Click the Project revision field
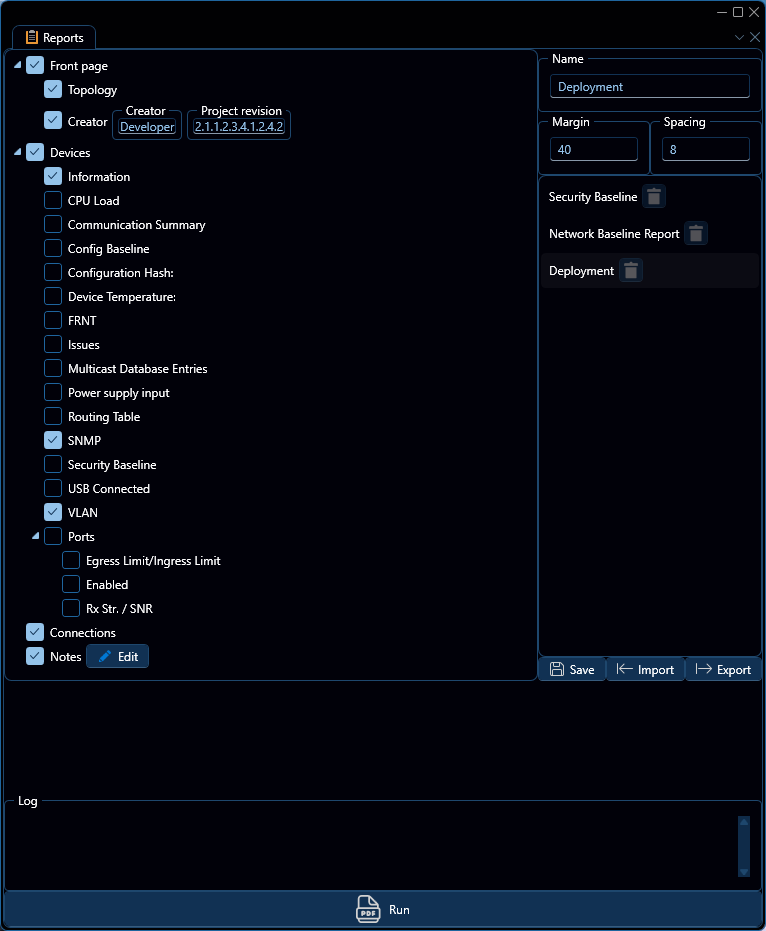Viewport: 766px width, 931px height. pyautogui.click(x=239, y=127)
